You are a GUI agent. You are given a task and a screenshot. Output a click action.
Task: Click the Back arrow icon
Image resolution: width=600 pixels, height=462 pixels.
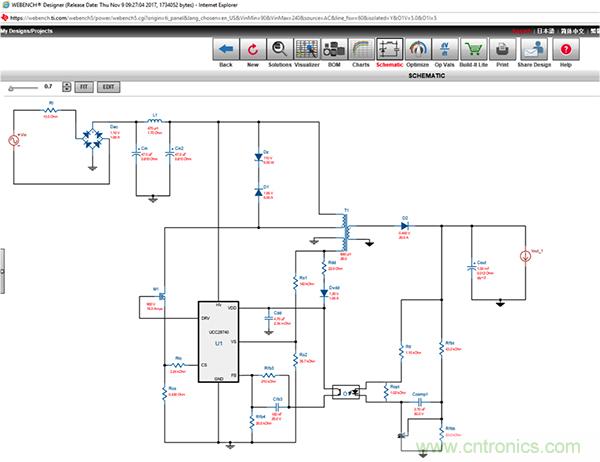click(225, 50)
